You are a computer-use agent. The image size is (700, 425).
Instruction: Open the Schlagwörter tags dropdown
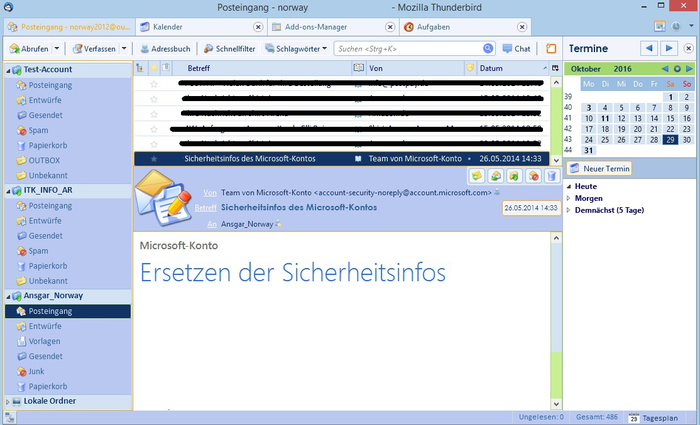(296, 49)
